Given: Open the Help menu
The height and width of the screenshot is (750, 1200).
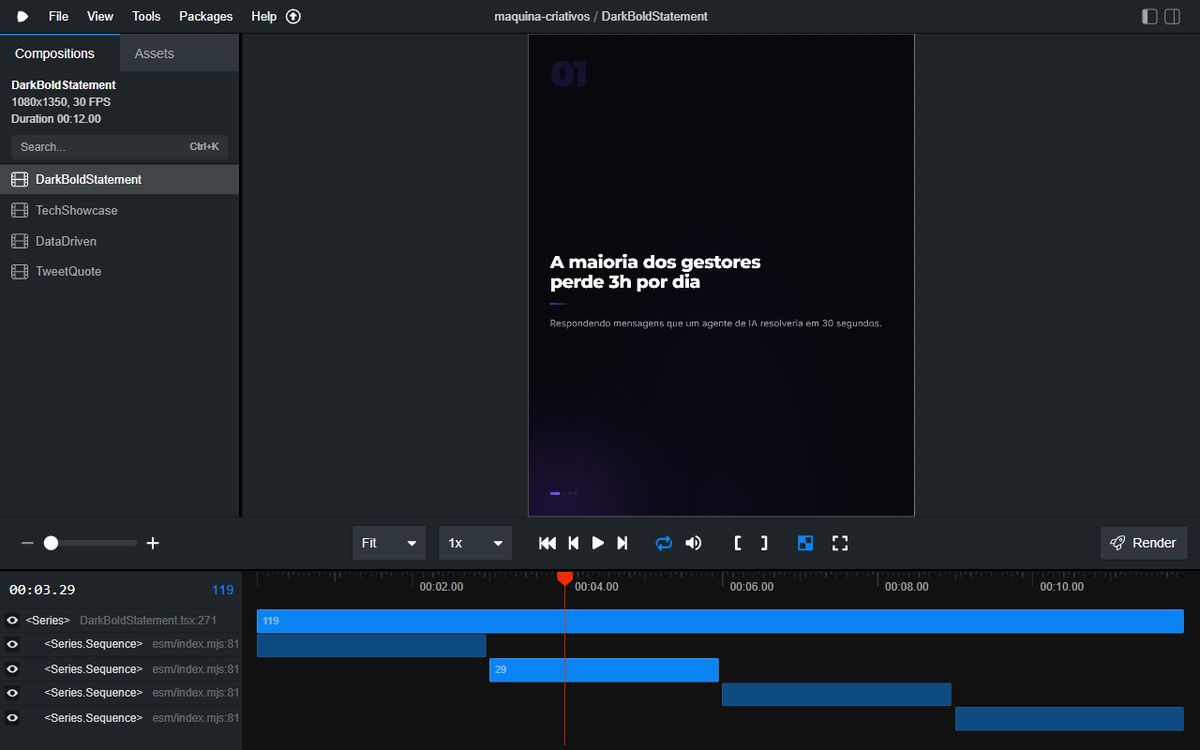Looking at the screenshot, I should (264, 16).
